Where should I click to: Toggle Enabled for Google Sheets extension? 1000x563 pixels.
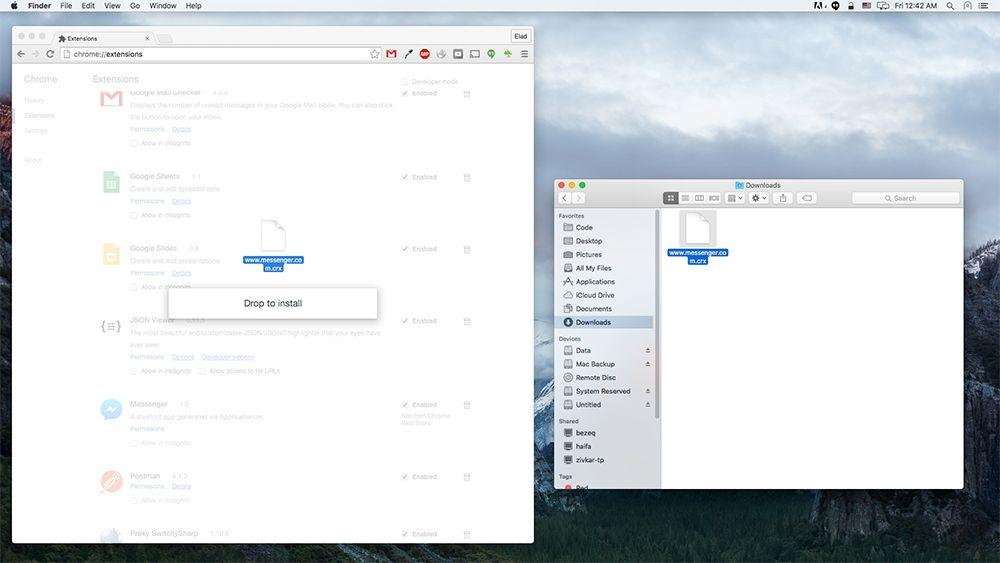(x=404, y=177)
